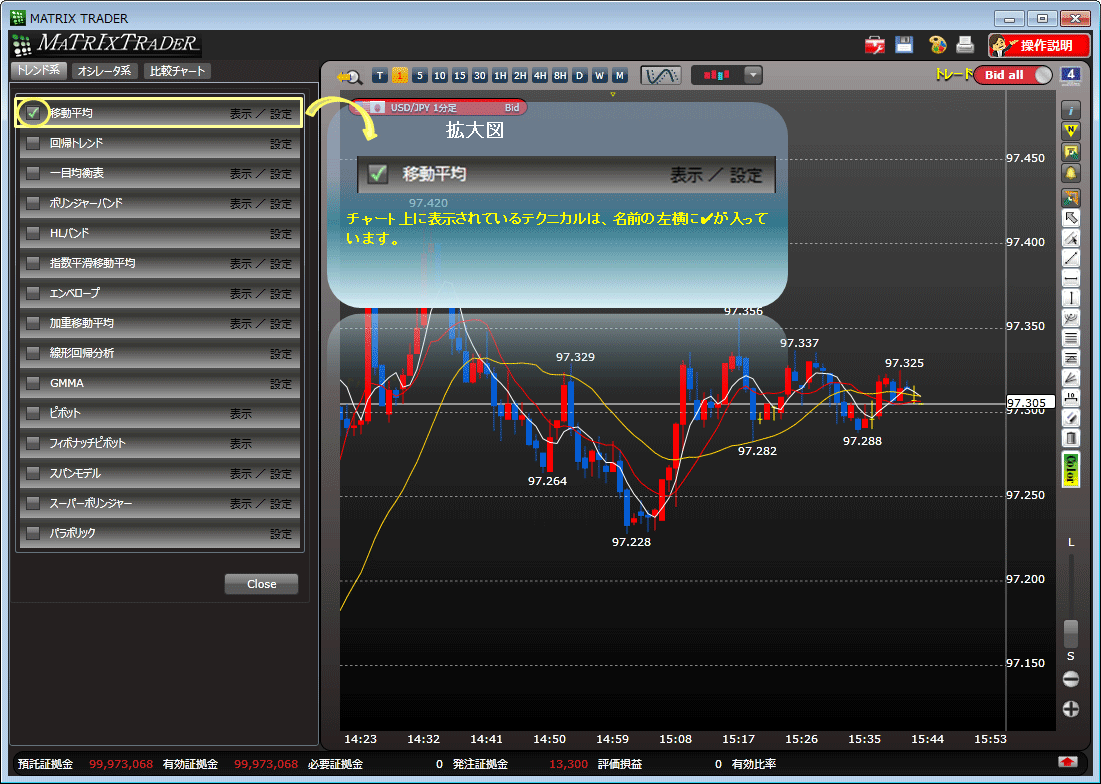Open the color palette icon

click(x=937, y=45)
